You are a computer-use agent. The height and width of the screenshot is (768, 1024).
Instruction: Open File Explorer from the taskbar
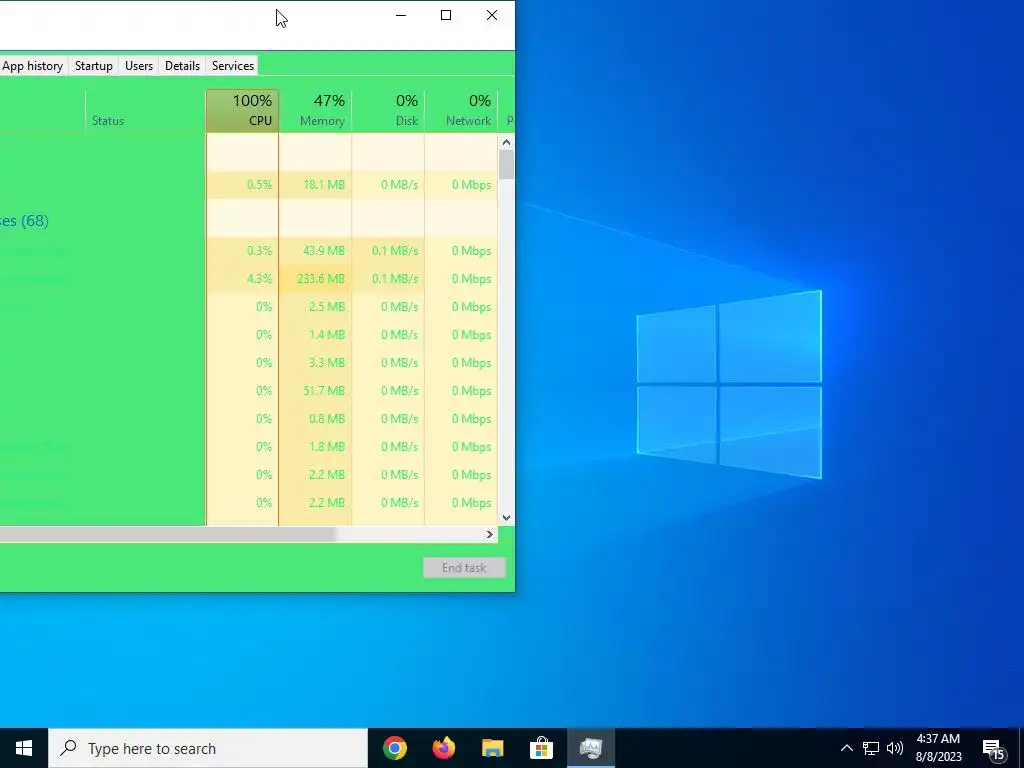[493, 748]
